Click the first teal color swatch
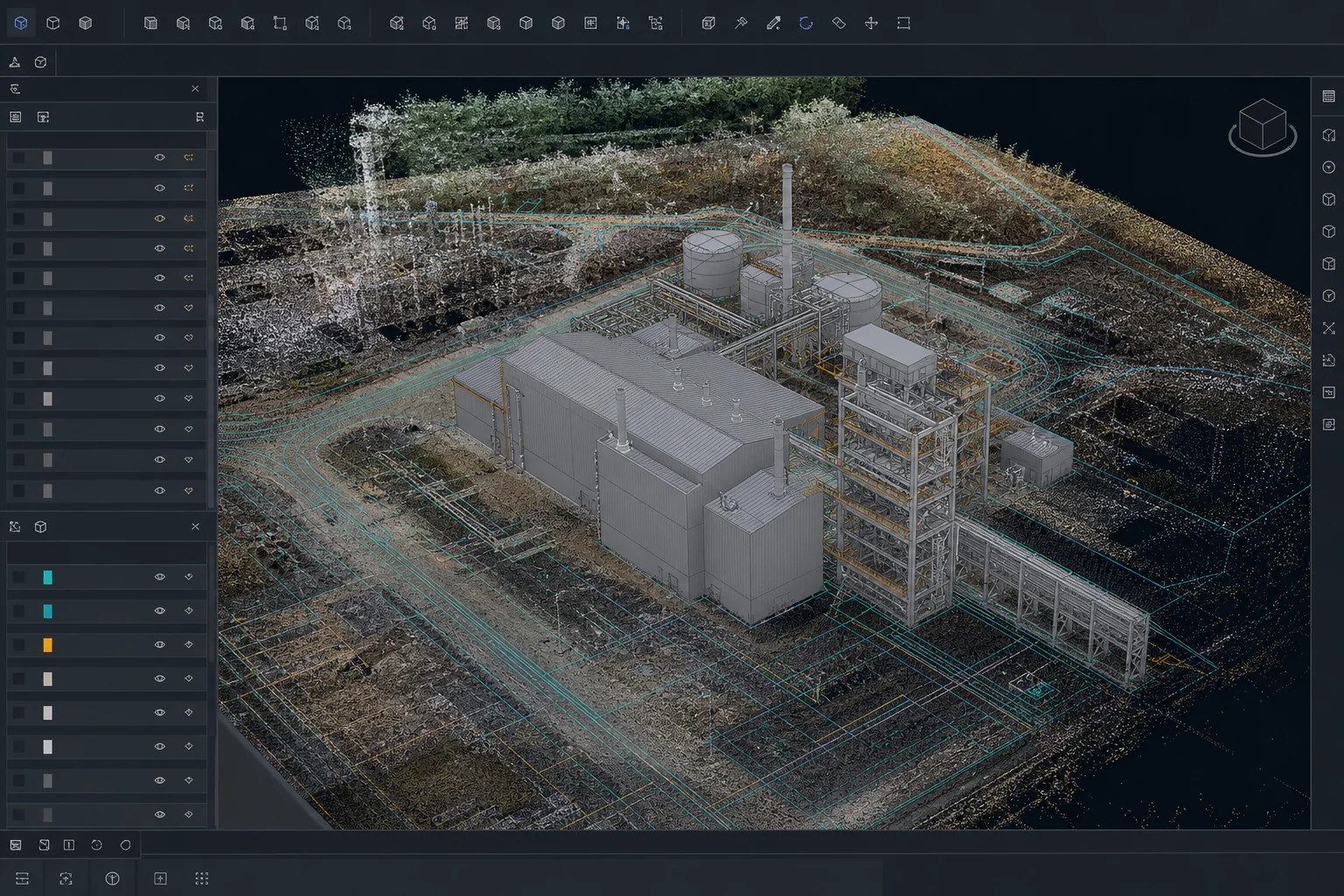This screenshot has height=896, width=1344. point(47,577)
